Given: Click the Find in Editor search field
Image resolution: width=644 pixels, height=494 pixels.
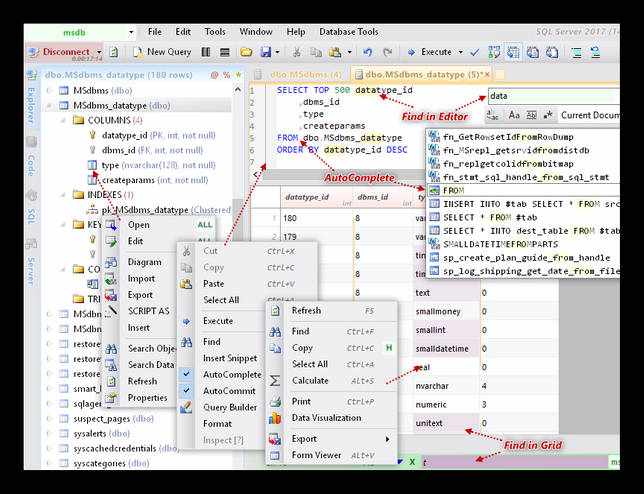Looking at the screenshot, I should 553,96.
